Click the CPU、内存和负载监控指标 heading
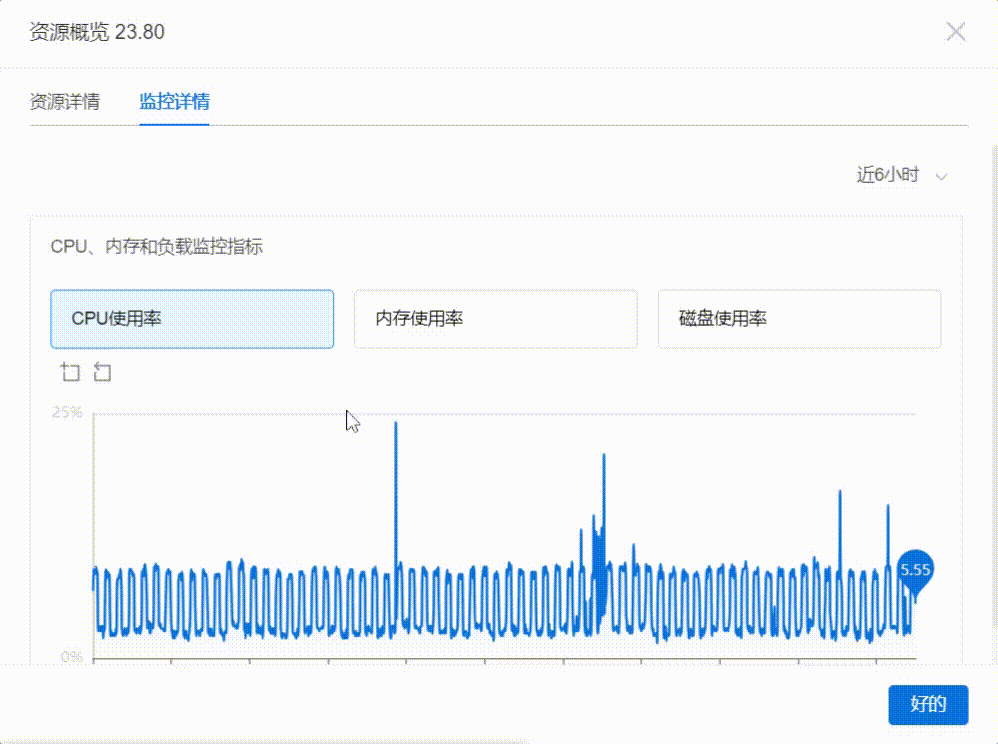The image size is (998, 744). tap(157, 246)
